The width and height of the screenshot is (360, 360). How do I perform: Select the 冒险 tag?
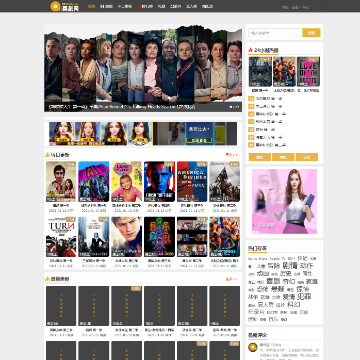pos(274,266)
